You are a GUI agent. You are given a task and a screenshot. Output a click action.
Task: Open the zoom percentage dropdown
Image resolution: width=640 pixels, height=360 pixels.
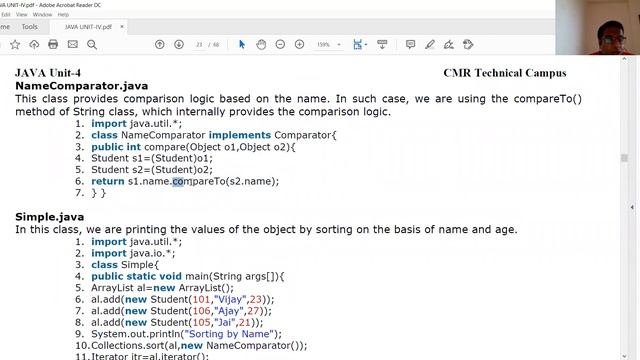pyautogui.click(x=339, y=44)
